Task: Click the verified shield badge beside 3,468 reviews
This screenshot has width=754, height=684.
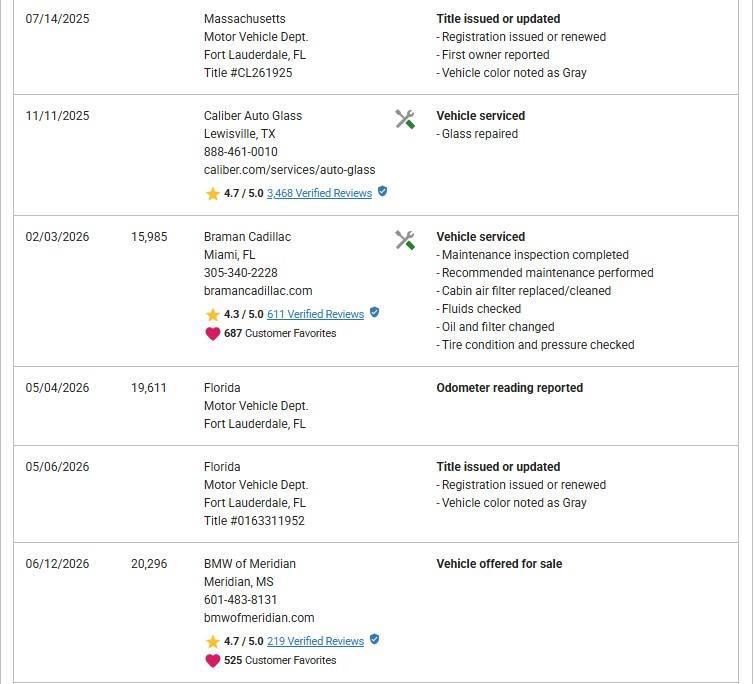Action: 382,191
